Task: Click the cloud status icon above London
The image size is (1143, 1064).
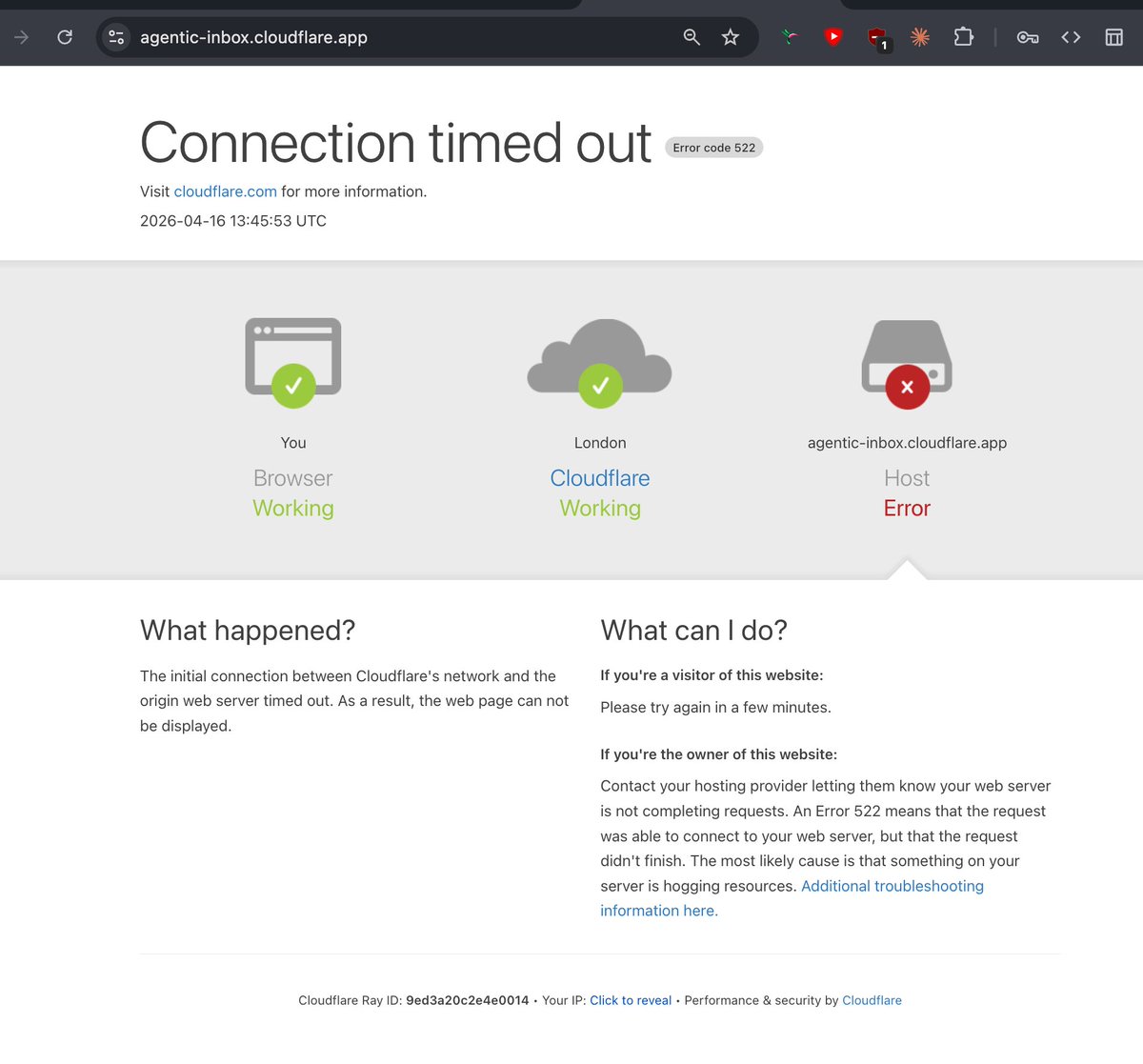Action: (600, 363)
